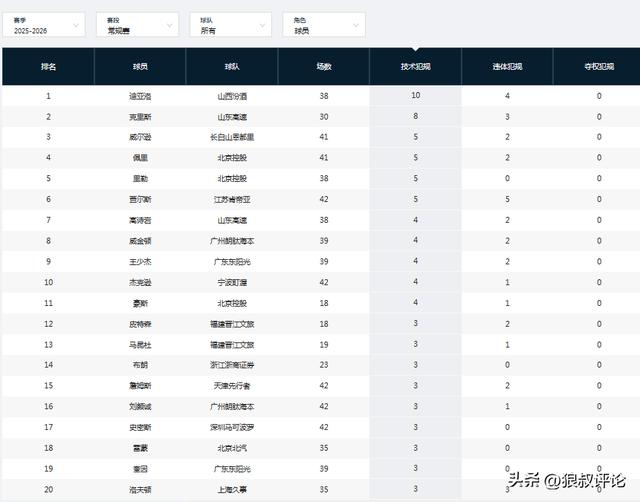Click team 广东东阳光 in 王少杰 row
Screen dimensions: 640x502
pos(232,262)
